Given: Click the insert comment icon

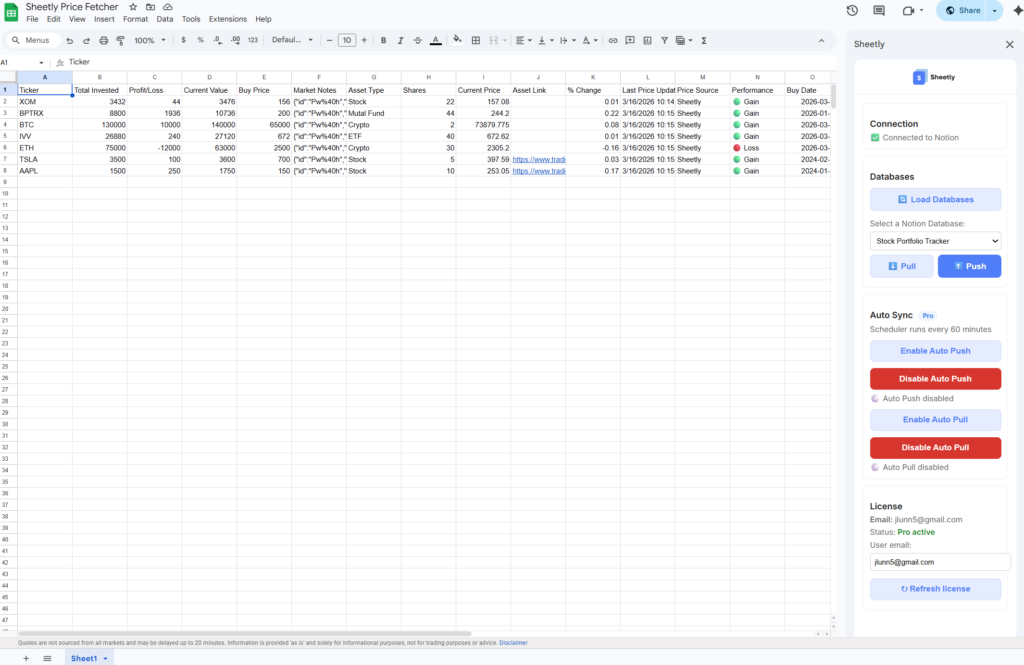Looking at the screenshot, I should point(630,41).
